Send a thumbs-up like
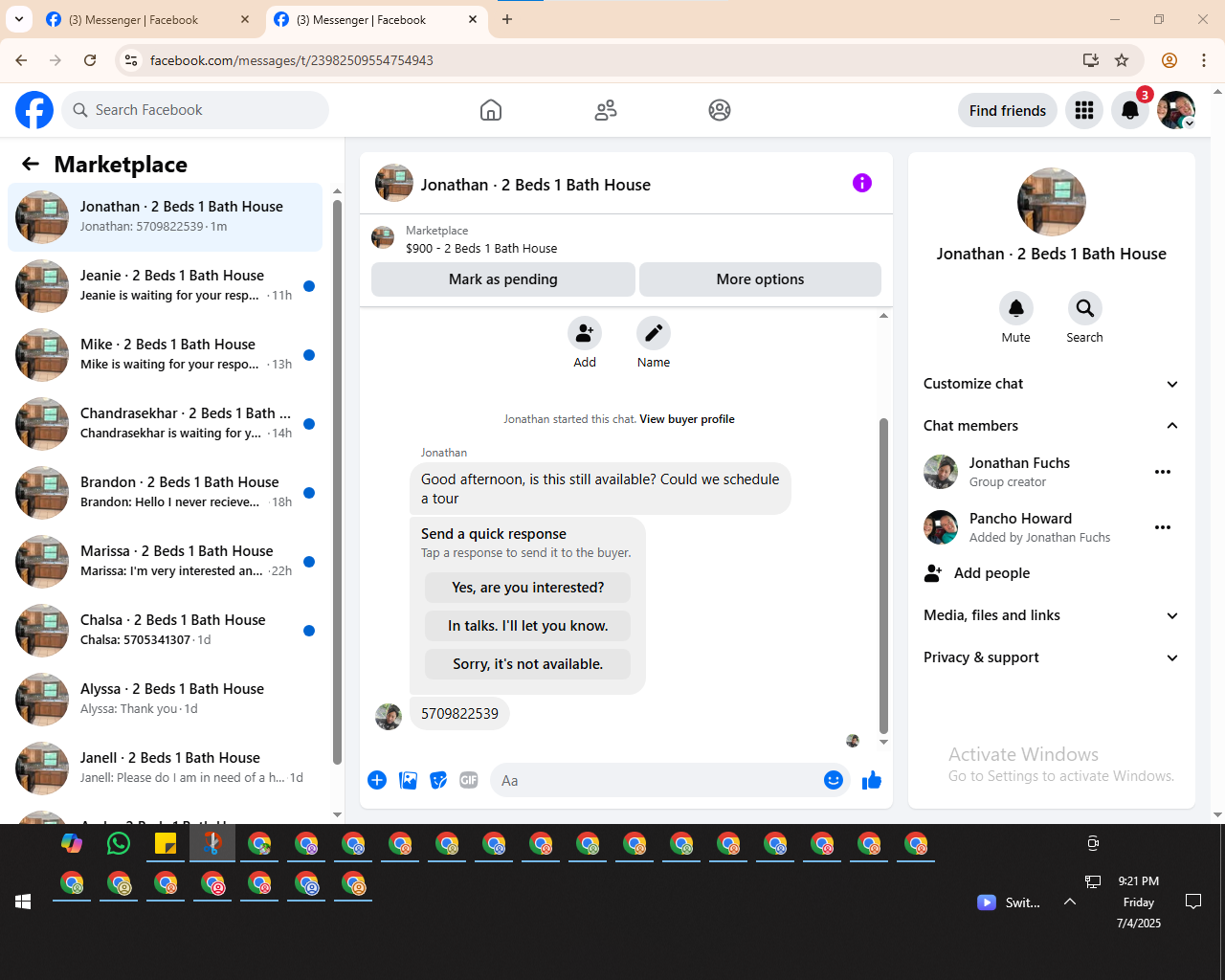This screenshot has height=980, width=1225. pos(872,780)
